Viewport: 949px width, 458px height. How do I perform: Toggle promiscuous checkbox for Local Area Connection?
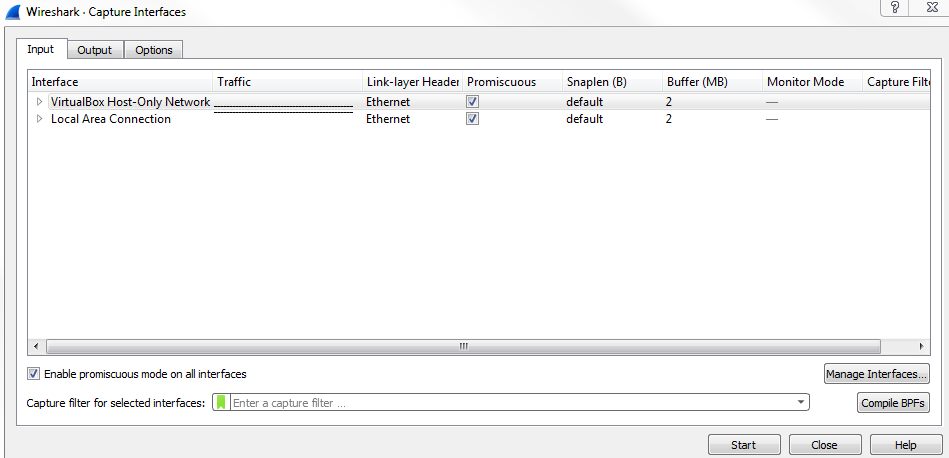tap(473, 119)
